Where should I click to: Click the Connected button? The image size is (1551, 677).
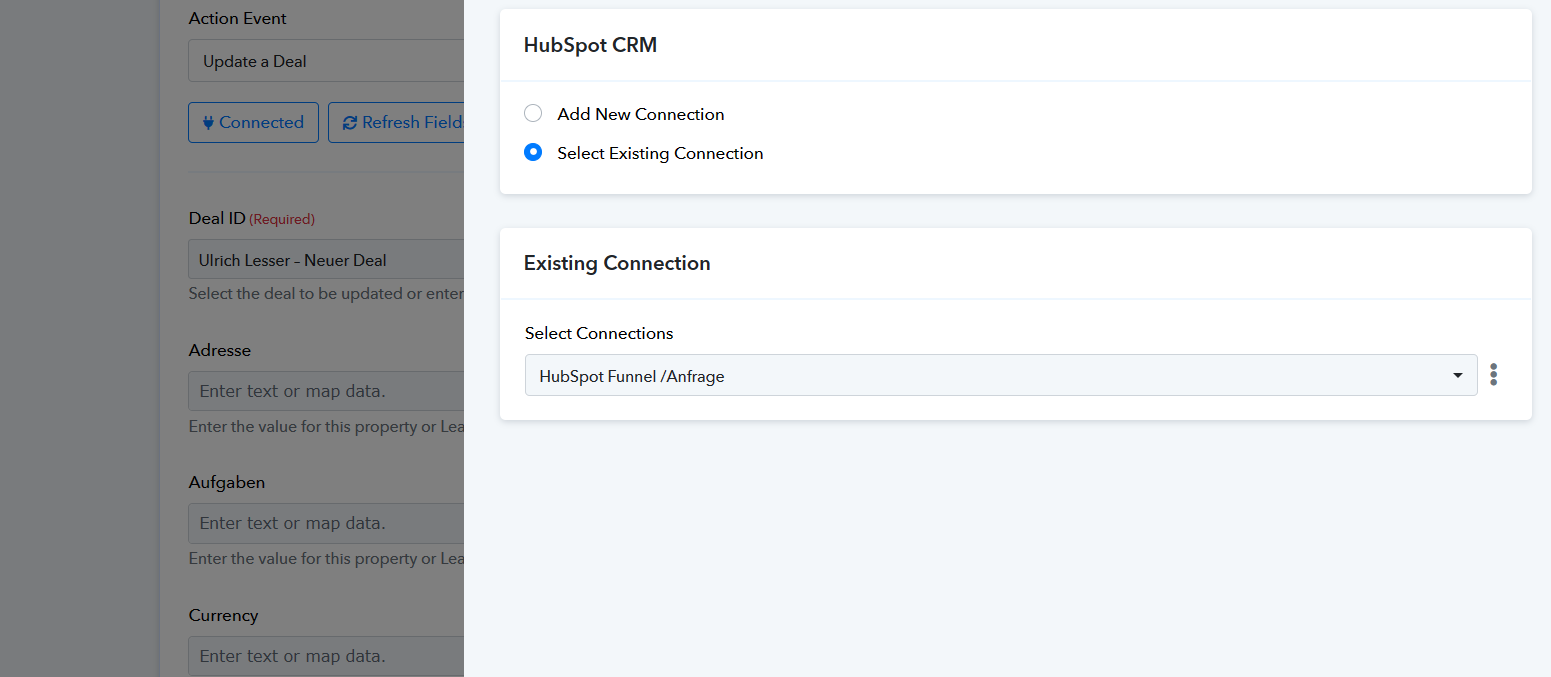253,122
